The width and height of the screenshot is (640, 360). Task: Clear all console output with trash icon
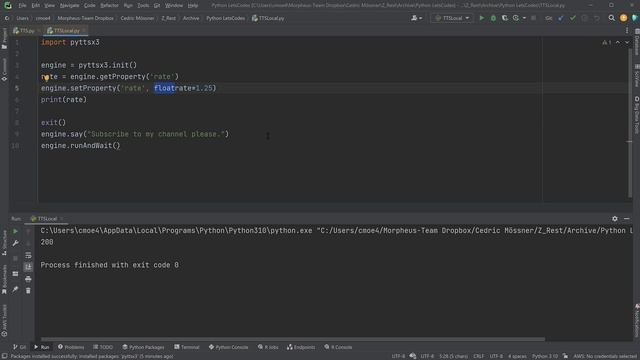28,291
